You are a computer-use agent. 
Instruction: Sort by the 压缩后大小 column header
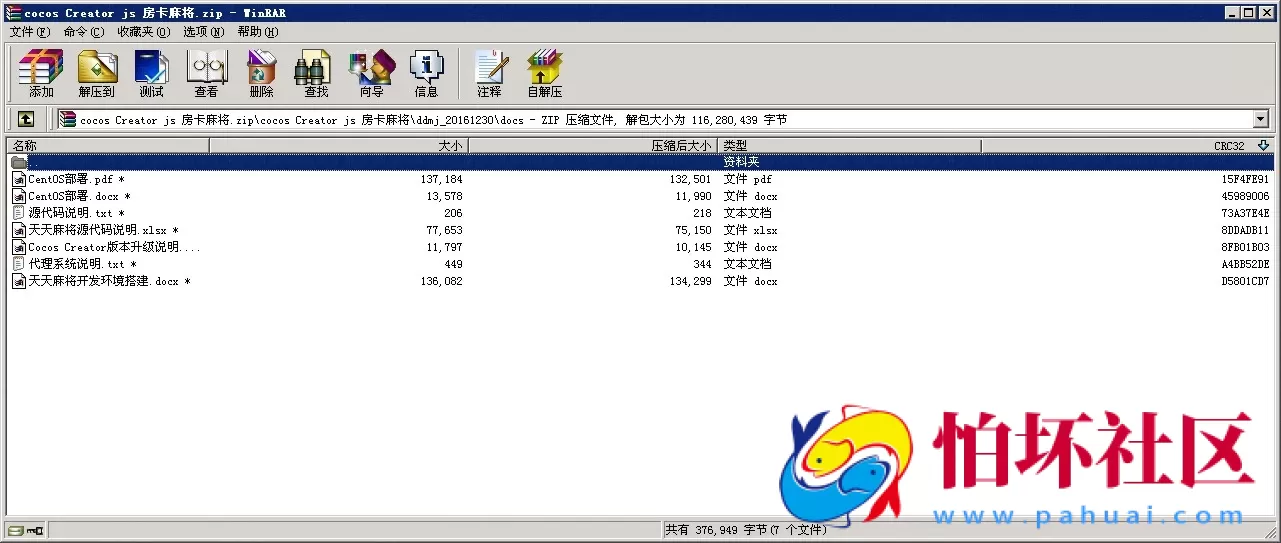pyautogui.click(x=592, y=146)
